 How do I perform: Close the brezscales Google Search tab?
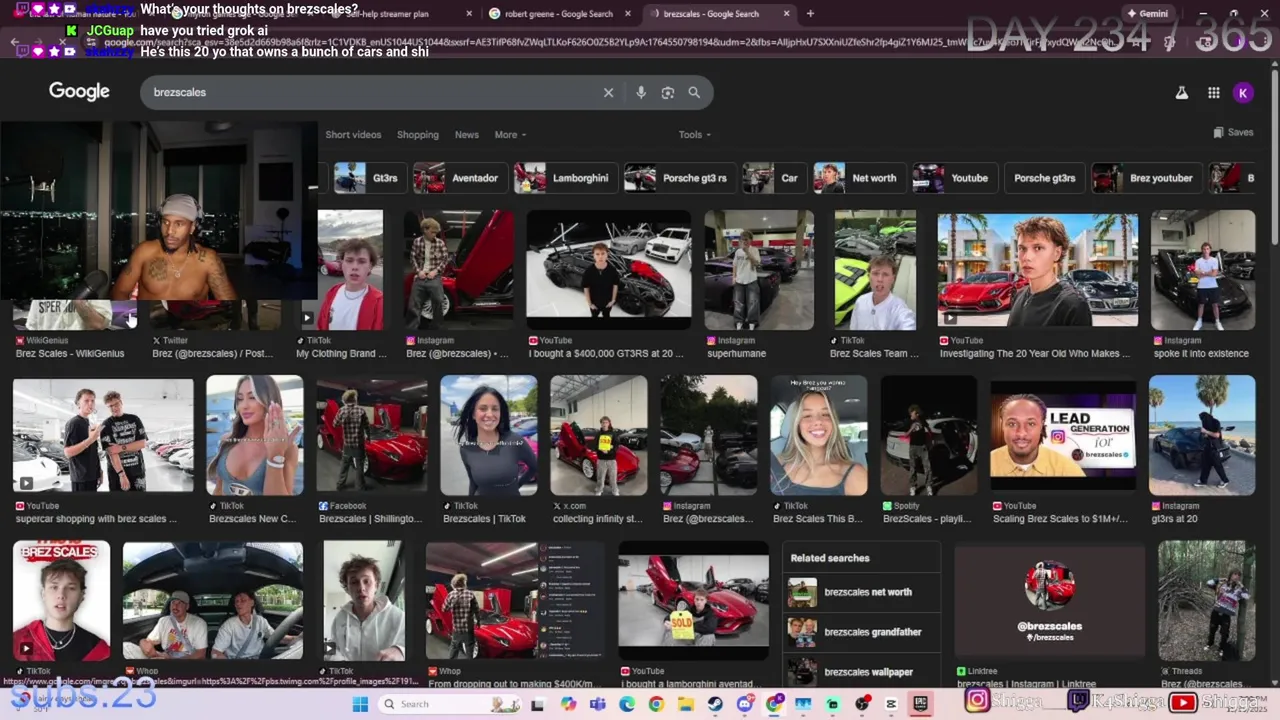coord(786,14)
